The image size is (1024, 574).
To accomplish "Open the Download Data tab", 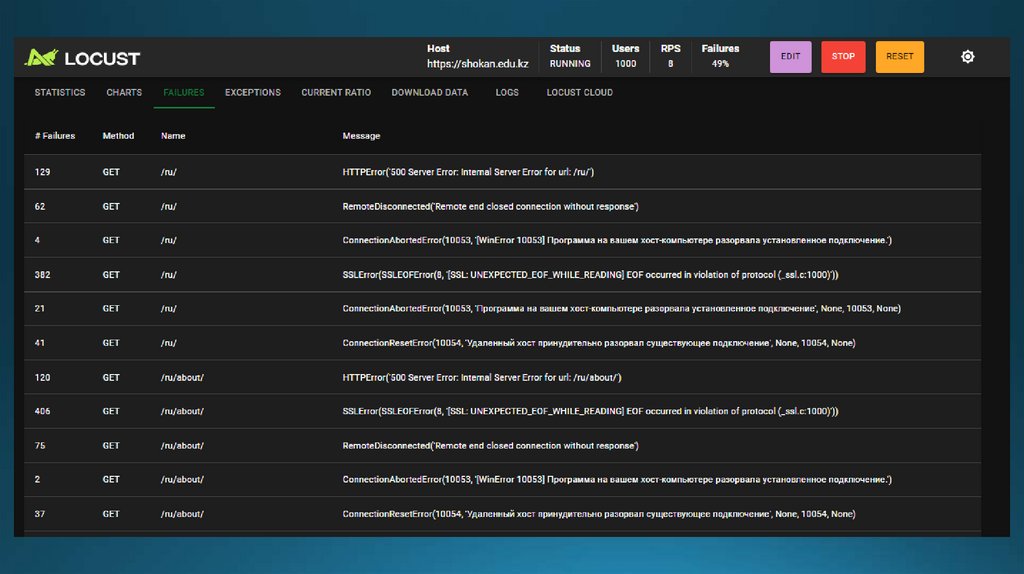I will tap(429, 93).
